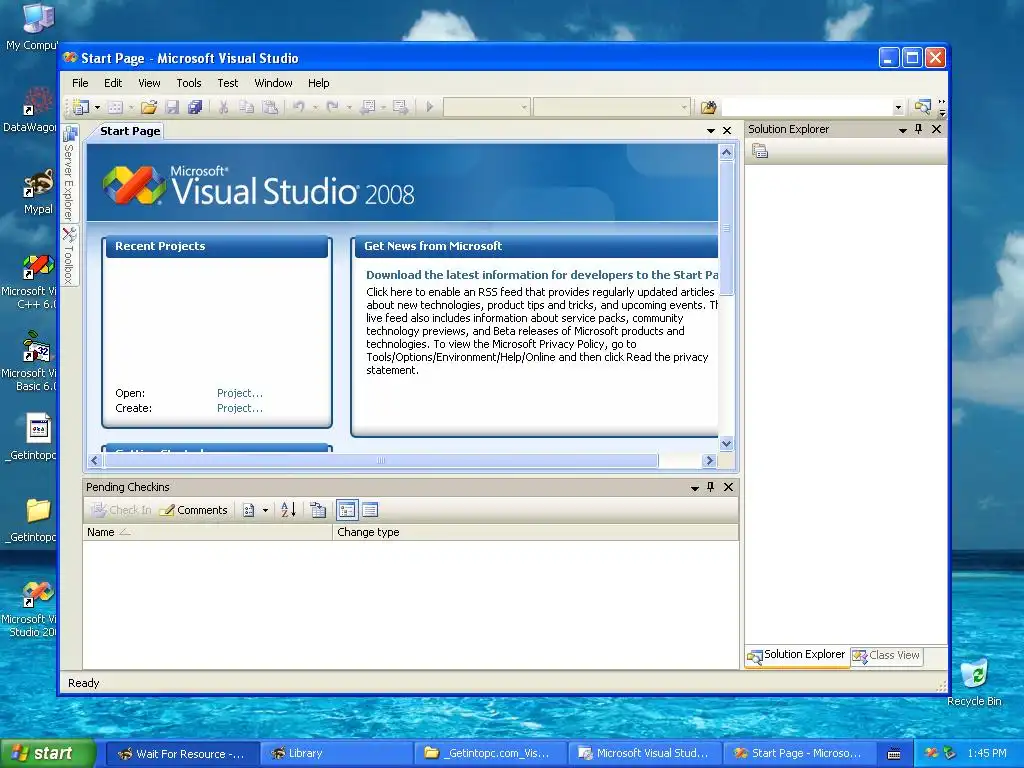Click the Save All icon
This screenshot has width=1024, height=768.
(195, 107)
